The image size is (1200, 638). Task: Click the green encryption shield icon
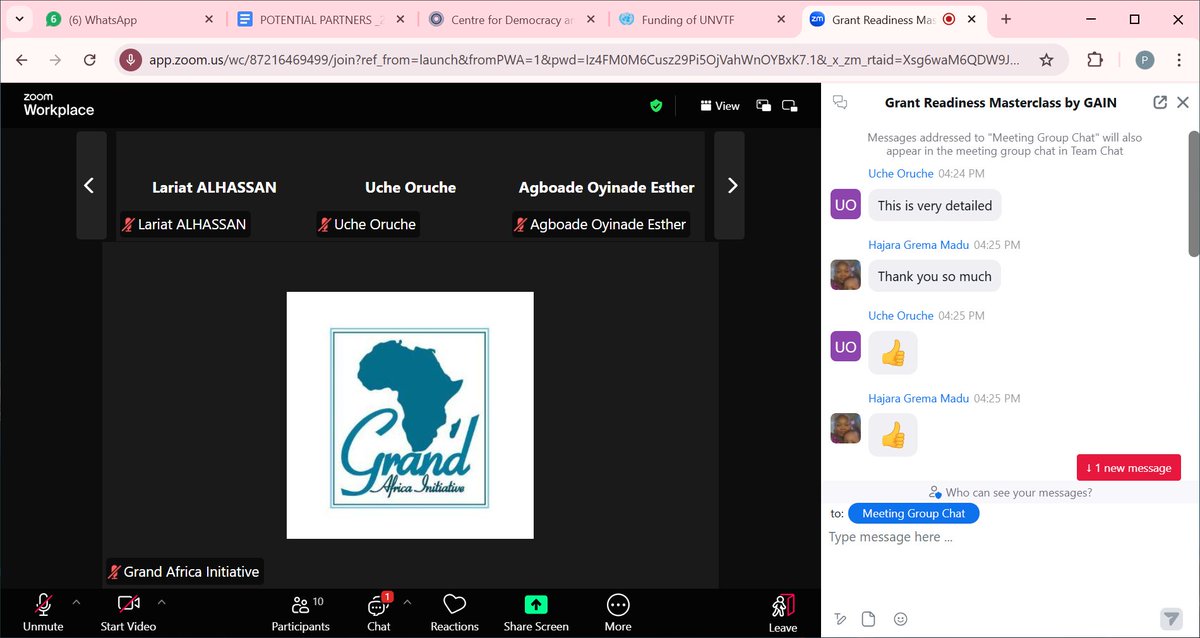pos(656,105)
